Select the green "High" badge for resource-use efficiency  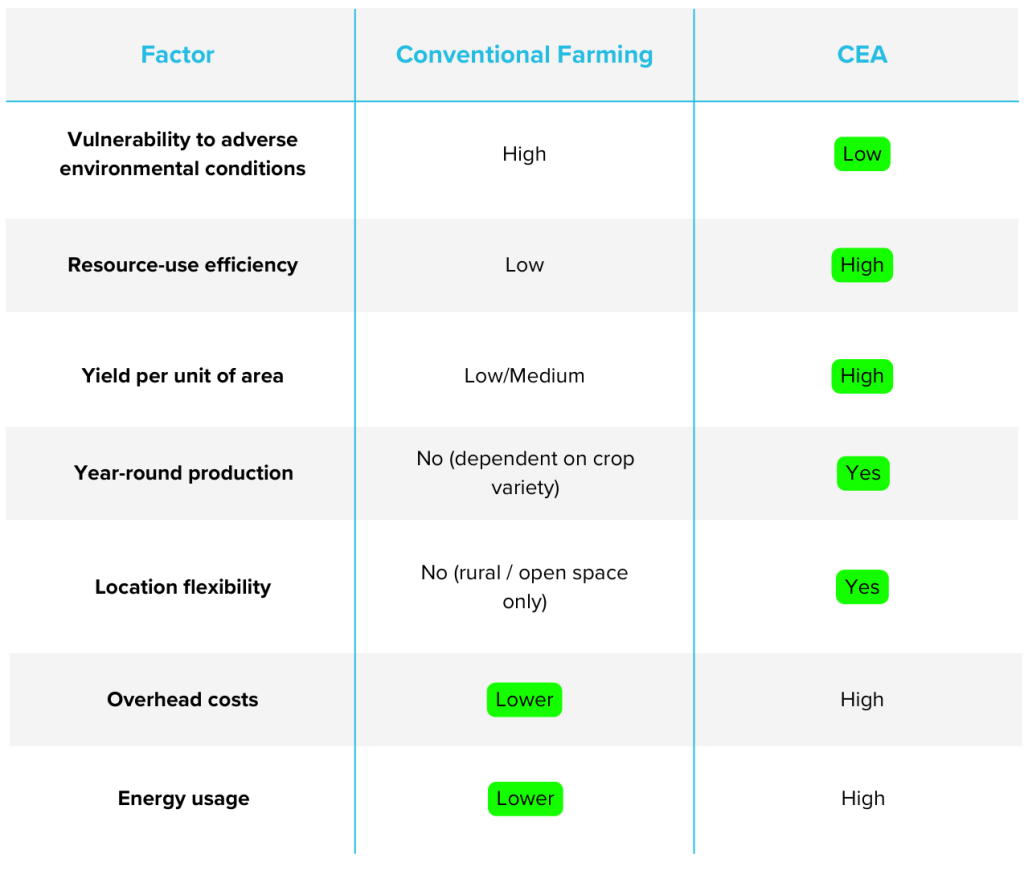click(861, 265)
